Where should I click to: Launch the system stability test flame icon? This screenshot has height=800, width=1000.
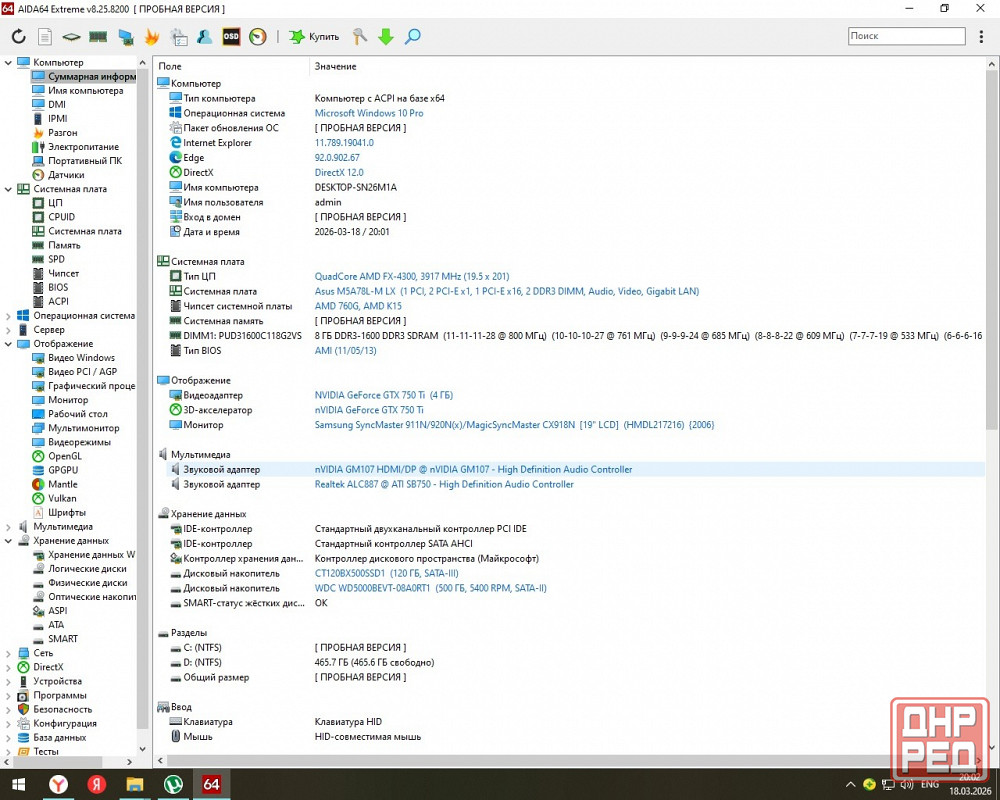click(152, 37)
